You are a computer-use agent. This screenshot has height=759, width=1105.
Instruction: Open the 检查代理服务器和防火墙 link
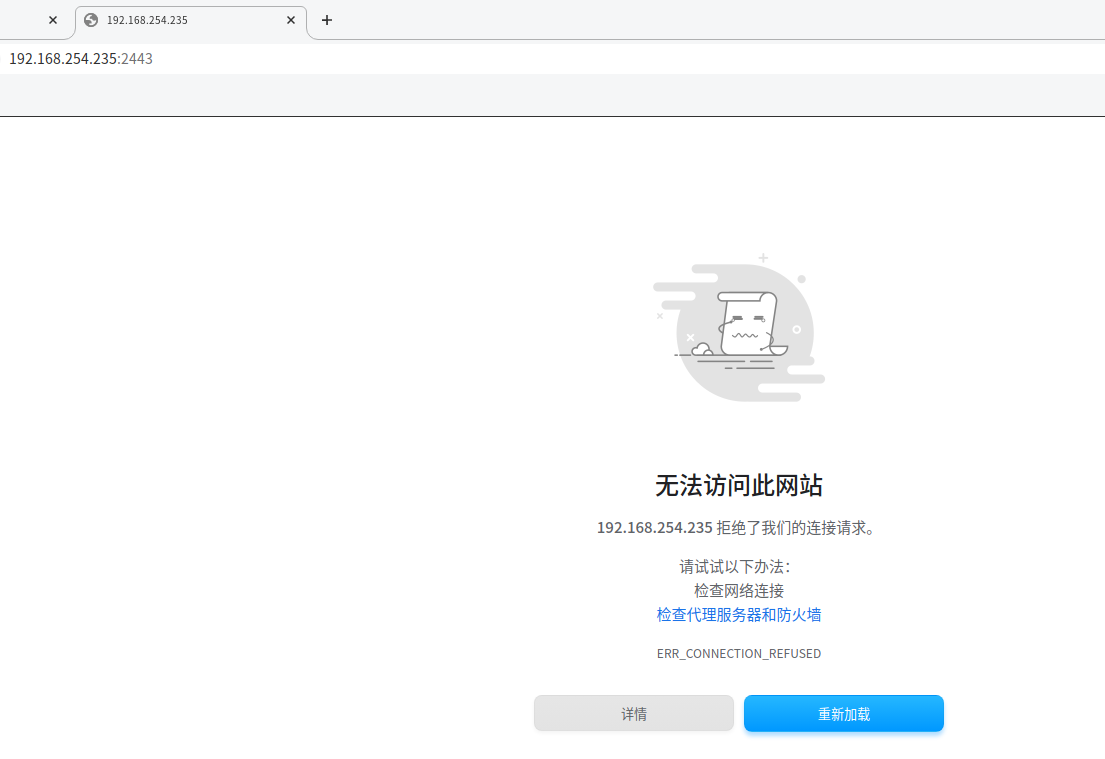click(x=739, y=615)
